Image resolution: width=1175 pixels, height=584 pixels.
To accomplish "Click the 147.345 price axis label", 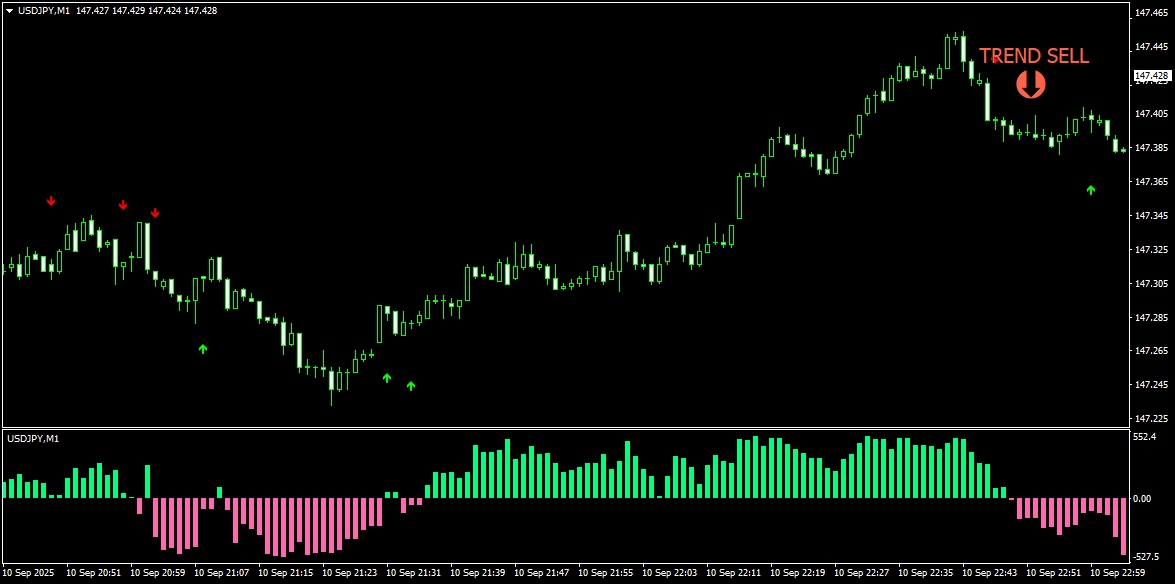I will (x=1152, y=216).
